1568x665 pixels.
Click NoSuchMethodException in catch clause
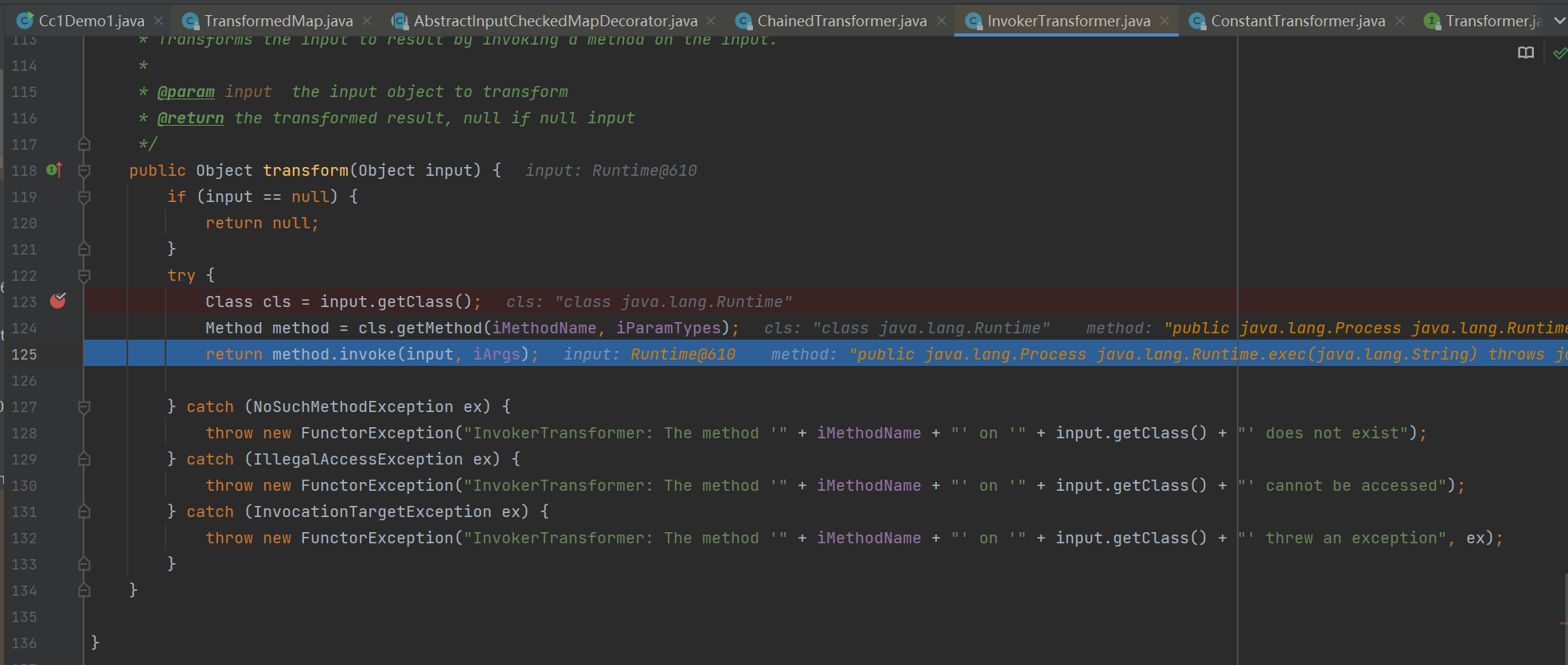point(353,406)
